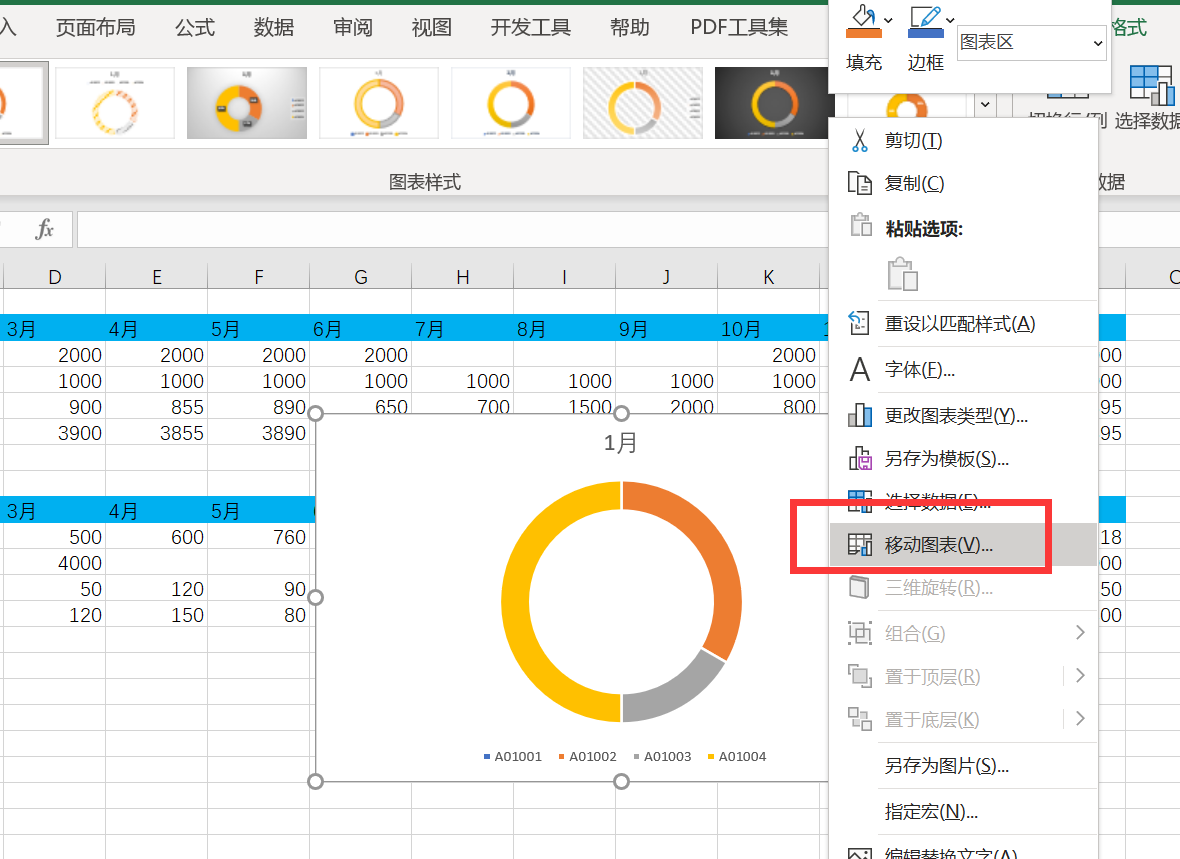Choose 字体(F)... menu entry

[x=963, y=369]
